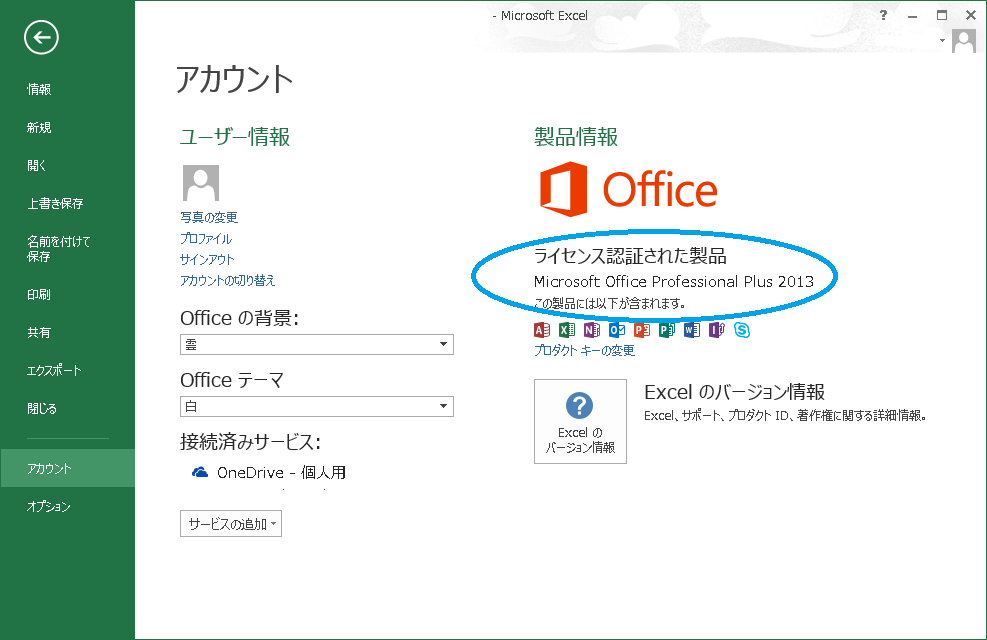
Task: Maximize the Excel window
Action: click(x=942, y=15)
